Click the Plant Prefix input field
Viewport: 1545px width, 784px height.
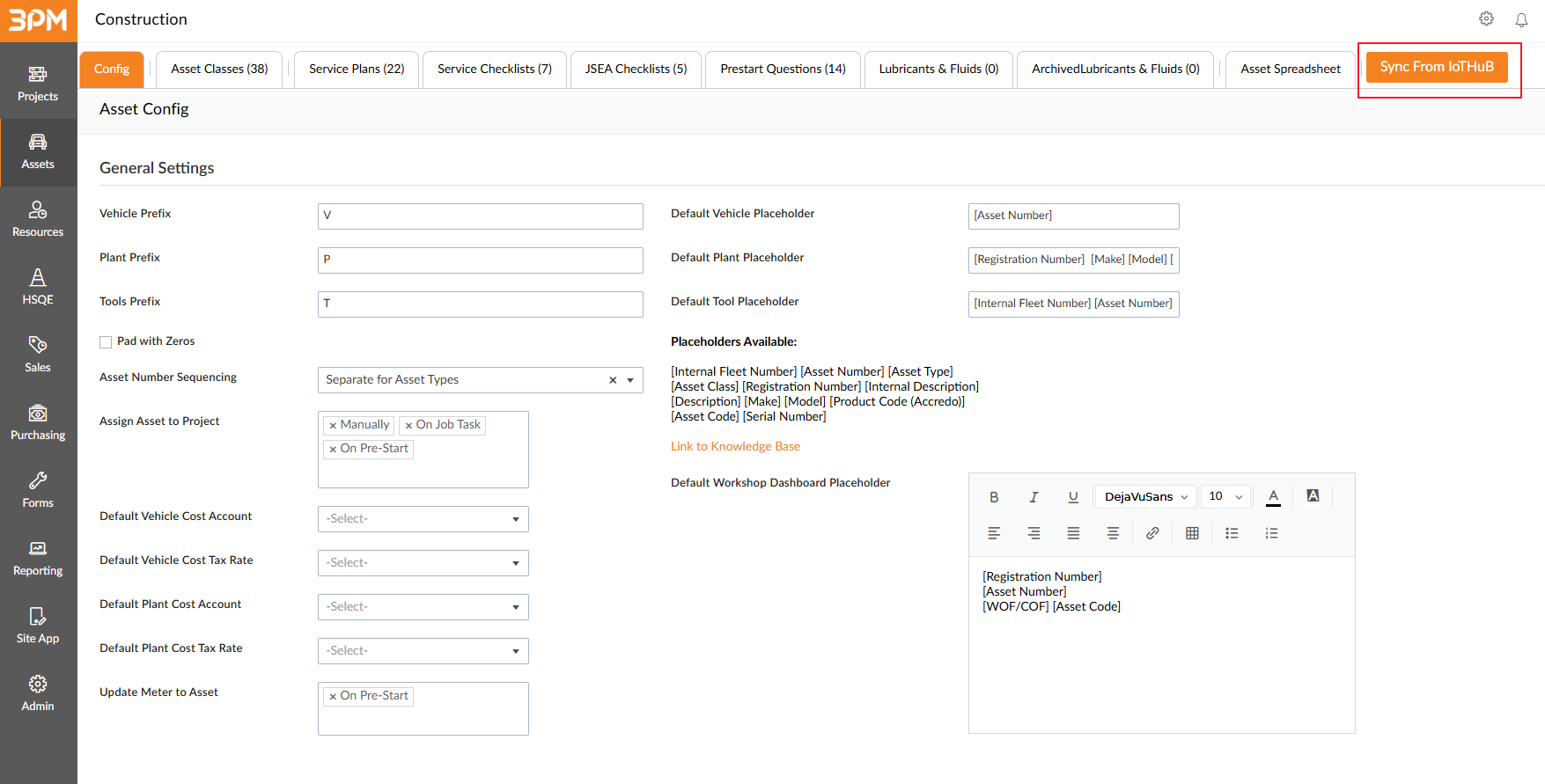click(481, 260)
